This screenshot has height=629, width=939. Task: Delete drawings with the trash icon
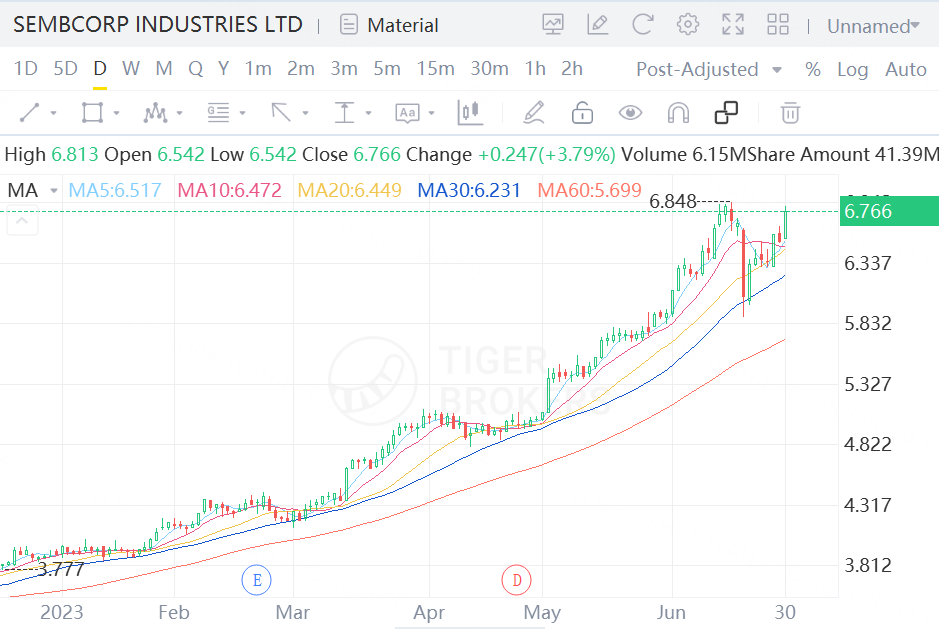[x=790, y=113]
